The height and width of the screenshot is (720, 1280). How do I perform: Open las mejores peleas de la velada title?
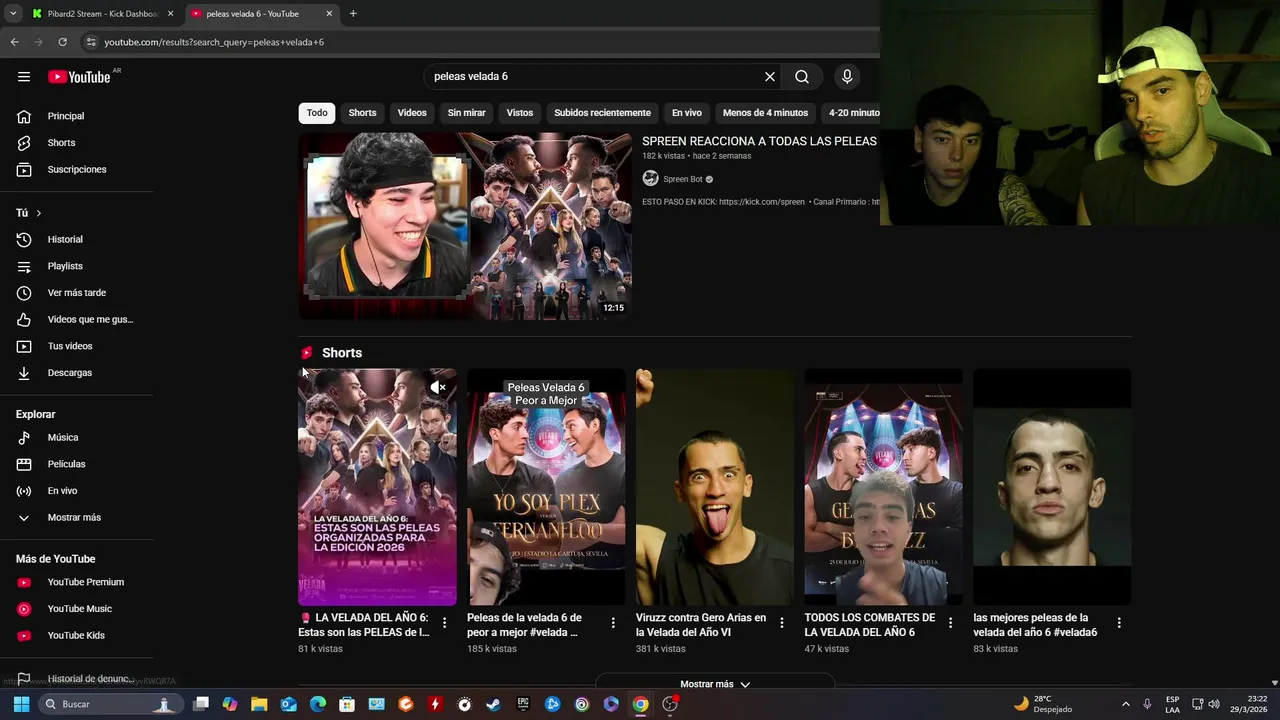click(x=1036, y=625)
